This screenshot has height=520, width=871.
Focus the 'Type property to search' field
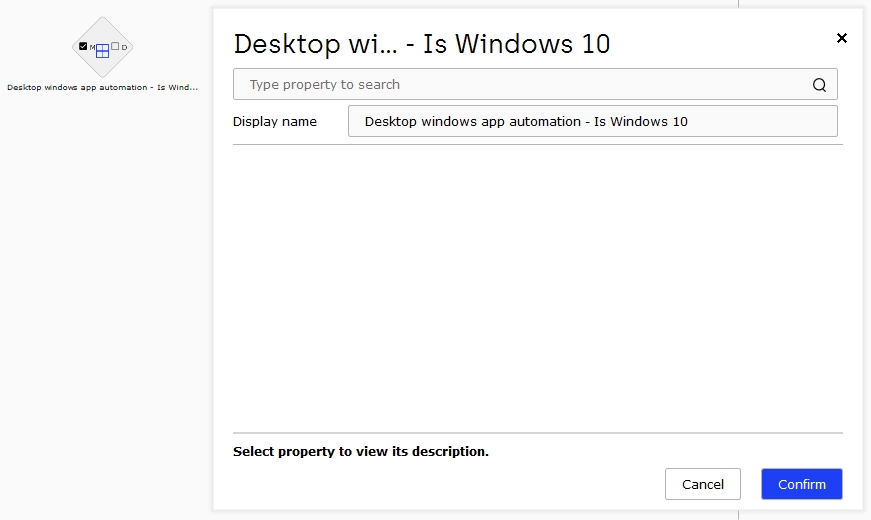pos(535,84)
